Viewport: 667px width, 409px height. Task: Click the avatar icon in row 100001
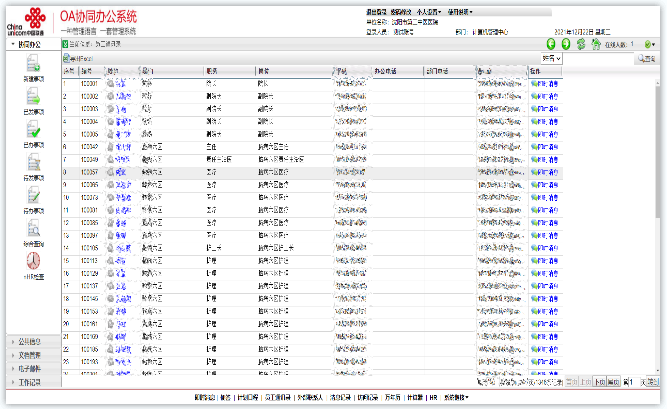pos(110,84)
